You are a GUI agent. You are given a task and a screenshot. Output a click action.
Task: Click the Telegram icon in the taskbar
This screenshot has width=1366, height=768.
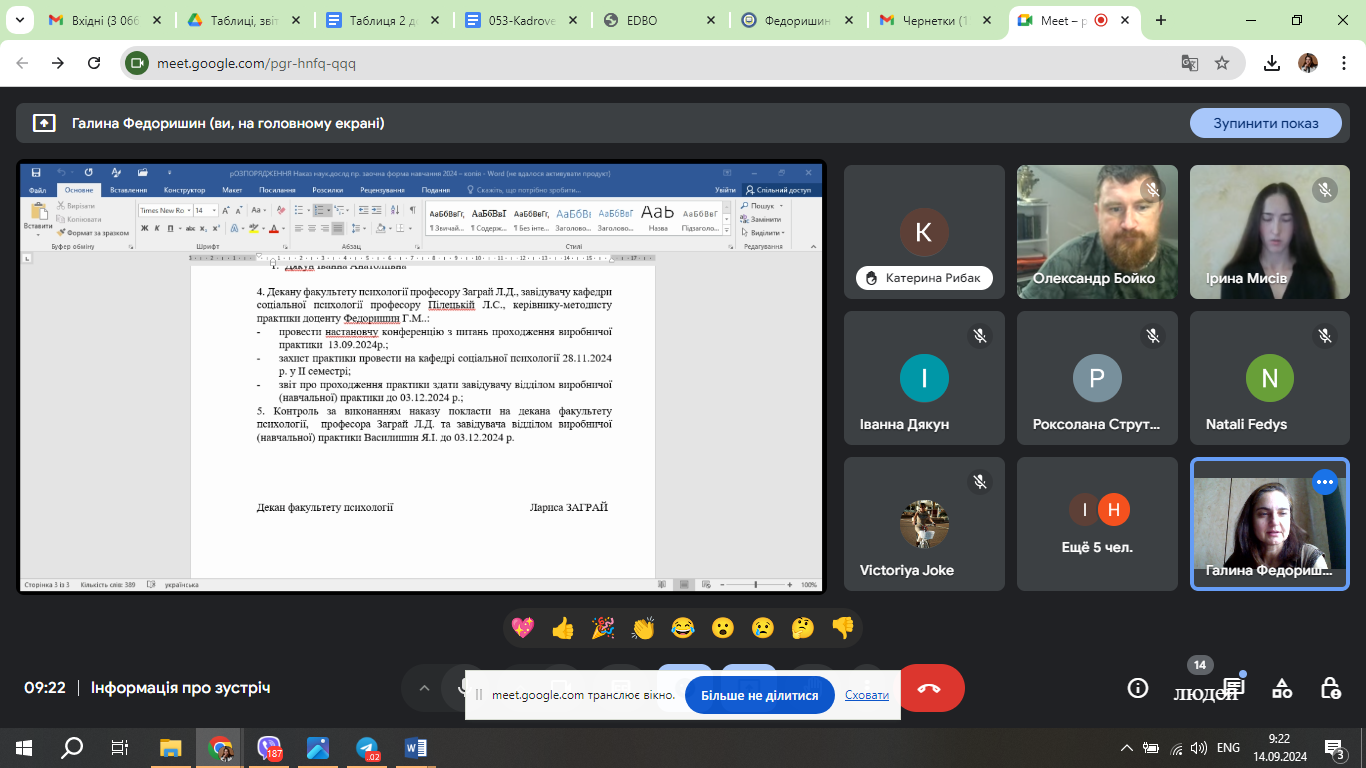(367, 748)
